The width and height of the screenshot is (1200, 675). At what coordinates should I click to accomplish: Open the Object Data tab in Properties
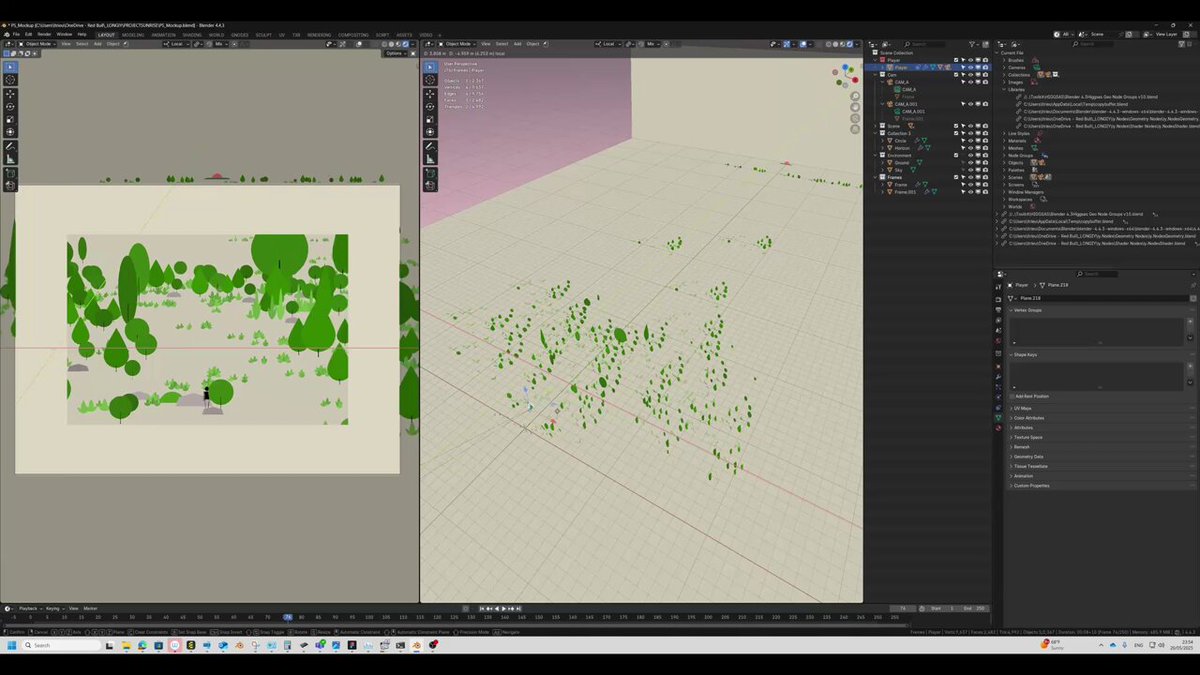click(998, 418)
